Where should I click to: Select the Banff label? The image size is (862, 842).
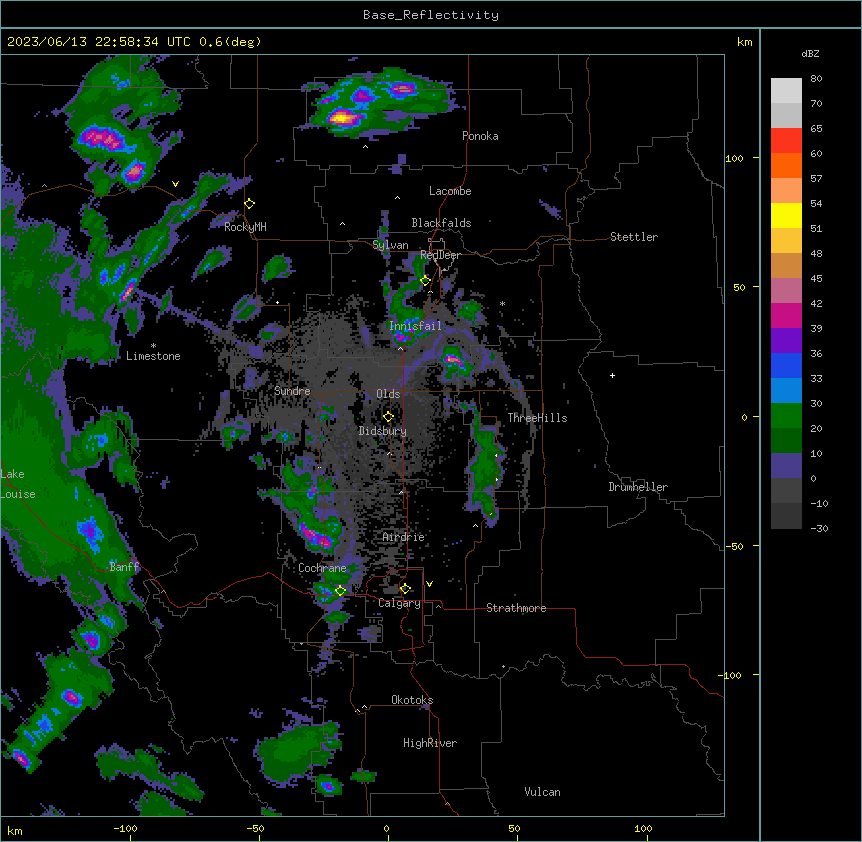coord(125,567)
